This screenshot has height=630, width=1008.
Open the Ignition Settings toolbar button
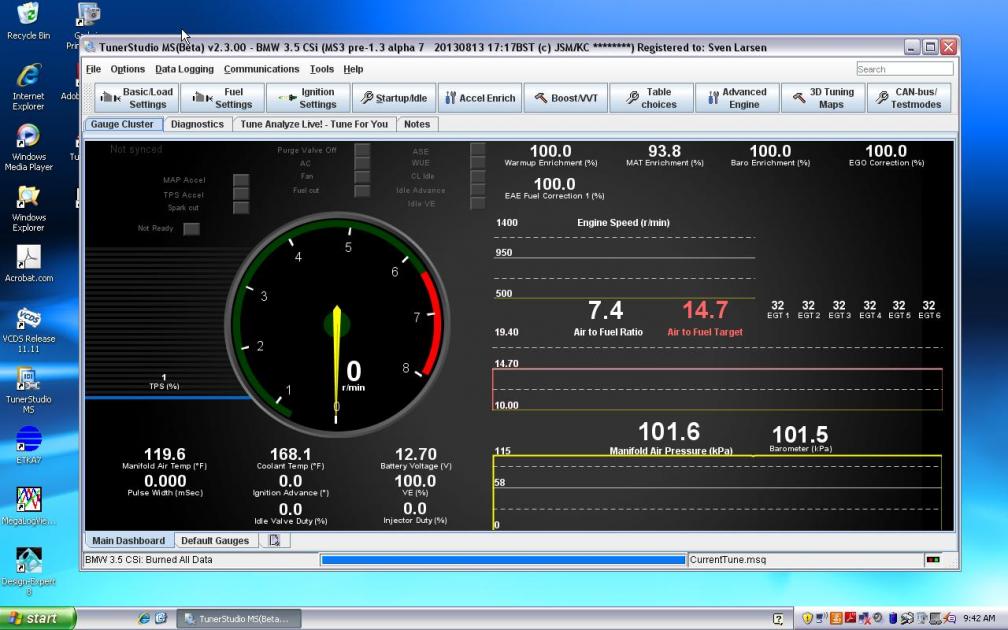coord(308,98)
